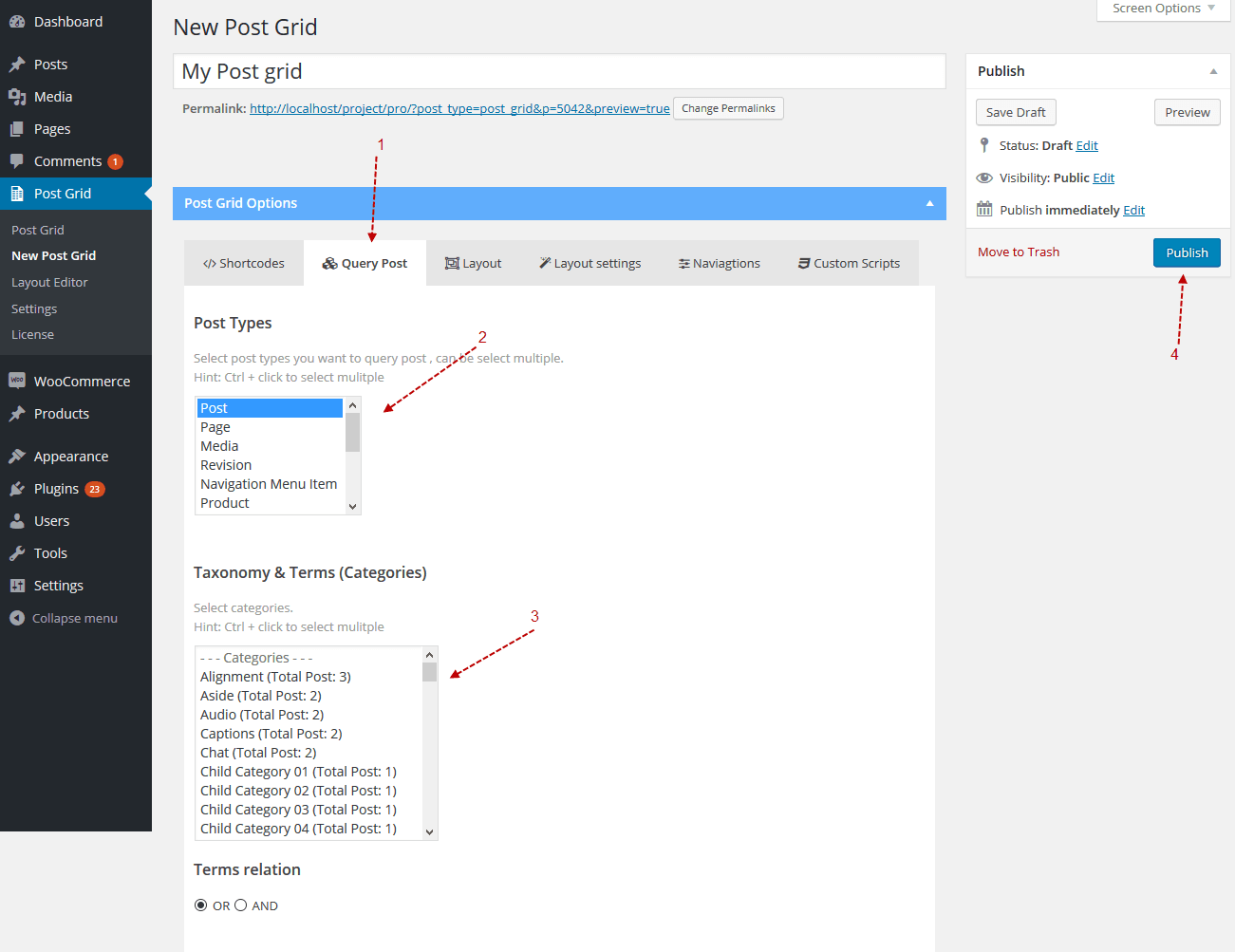Open the Naviagtions tab
Viewport: 1235px width, 952px height.
(720, 264)
